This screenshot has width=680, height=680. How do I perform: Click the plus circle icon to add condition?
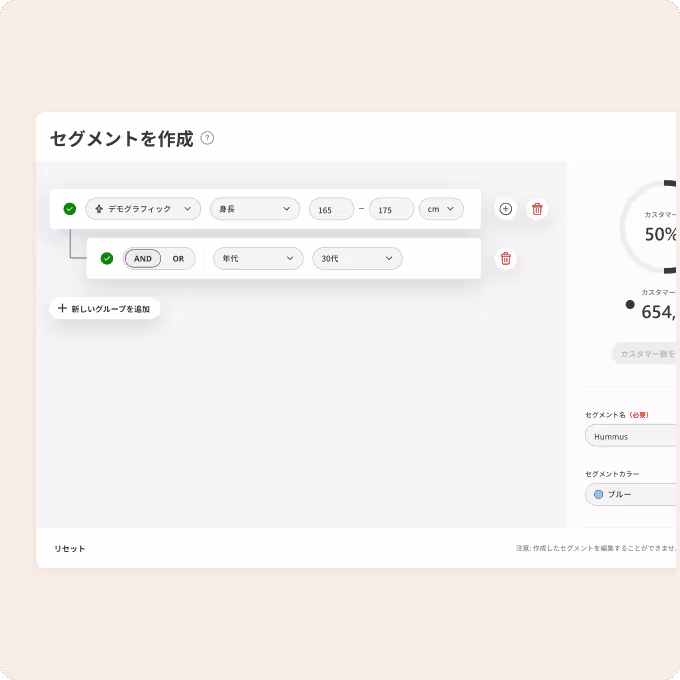click(x=506, y=209)
